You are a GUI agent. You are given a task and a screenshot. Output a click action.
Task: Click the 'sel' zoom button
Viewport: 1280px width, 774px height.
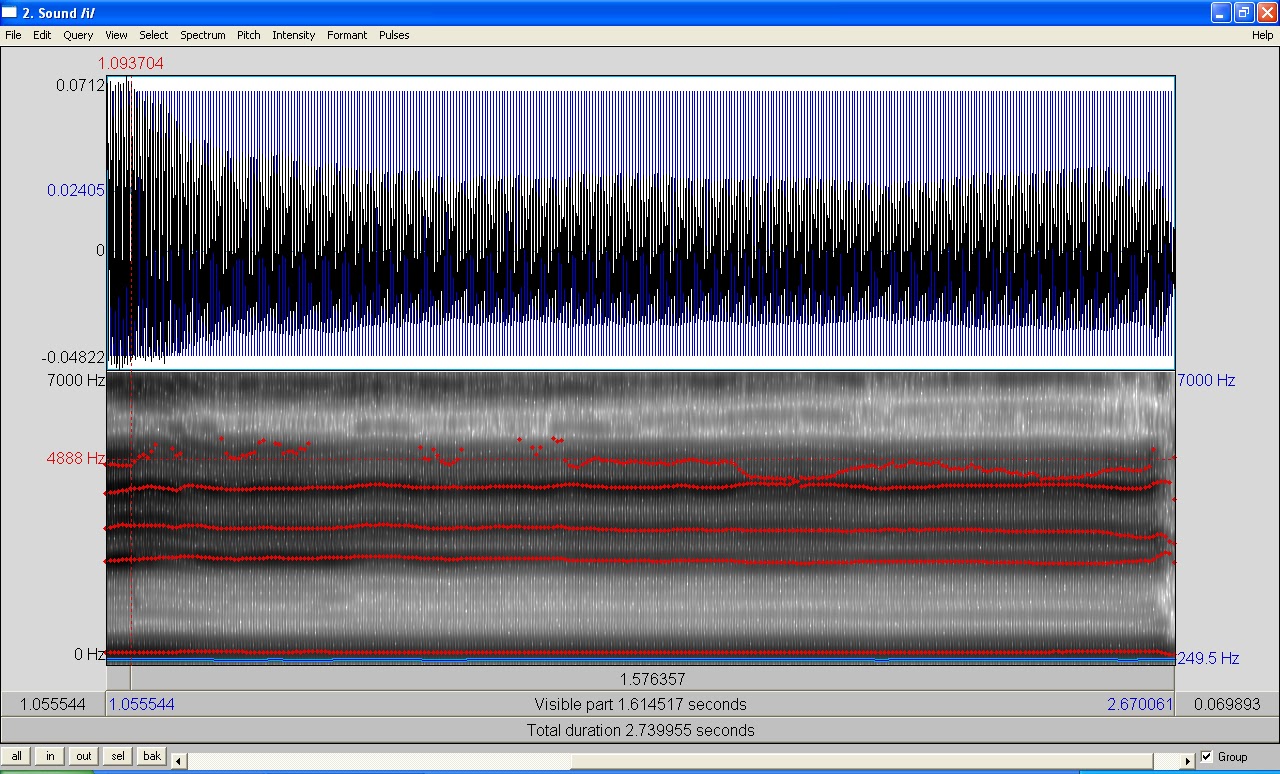coord(118,756)
